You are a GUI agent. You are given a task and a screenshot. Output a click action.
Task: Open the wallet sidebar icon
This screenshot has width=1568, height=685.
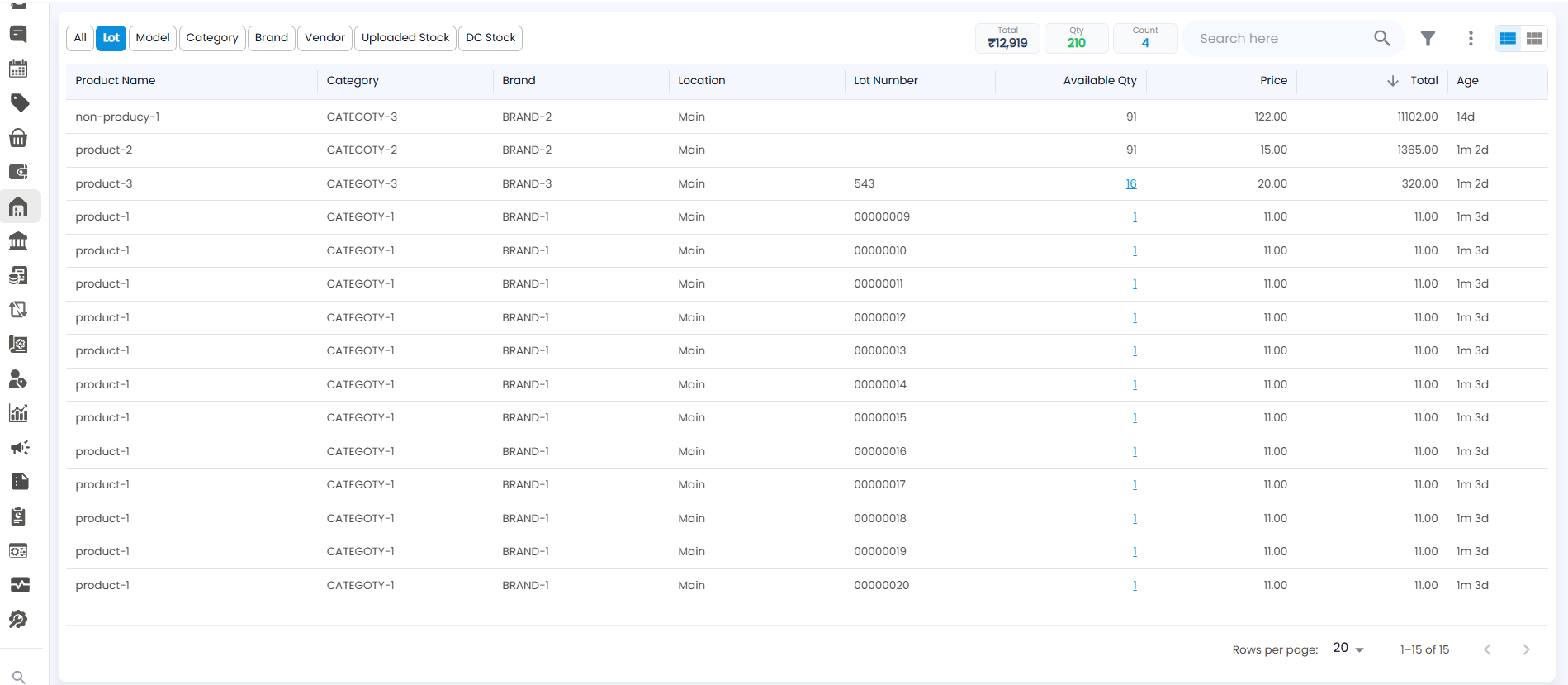(x=18, y=172)
